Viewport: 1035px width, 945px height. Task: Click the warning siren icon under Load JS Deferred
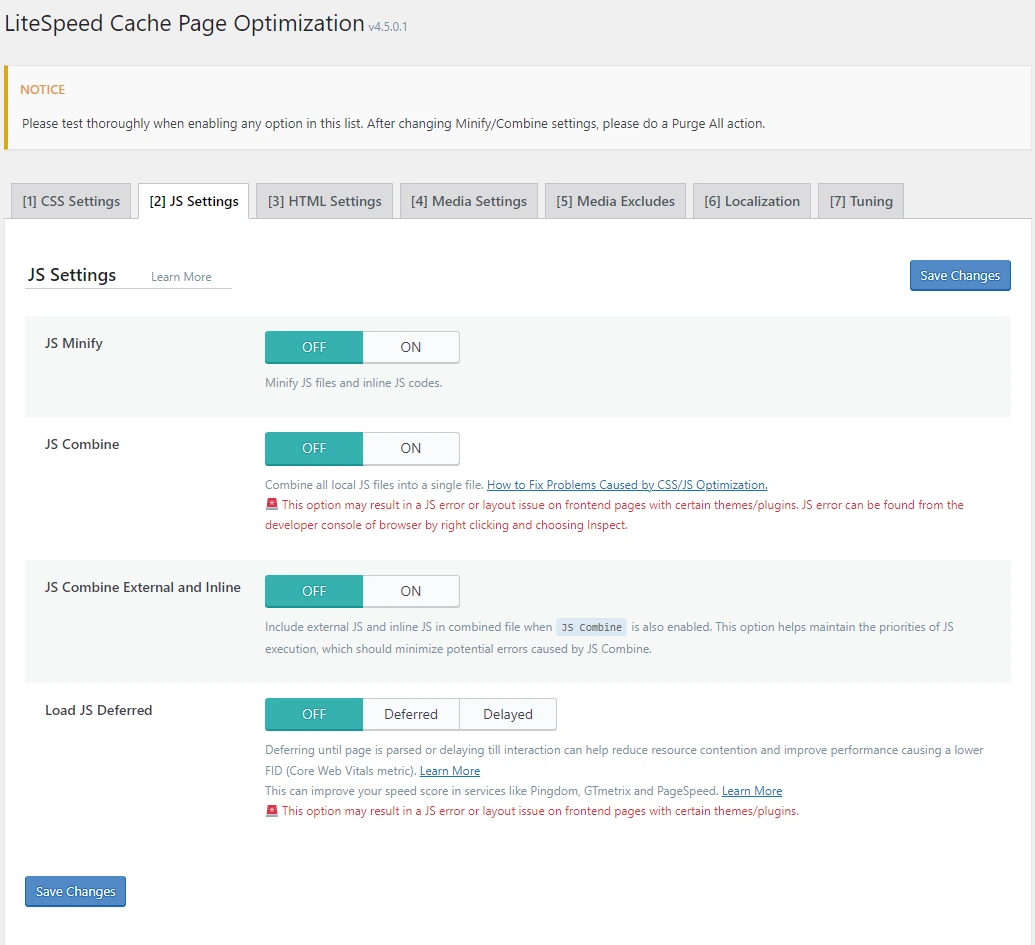pos(272,810)
